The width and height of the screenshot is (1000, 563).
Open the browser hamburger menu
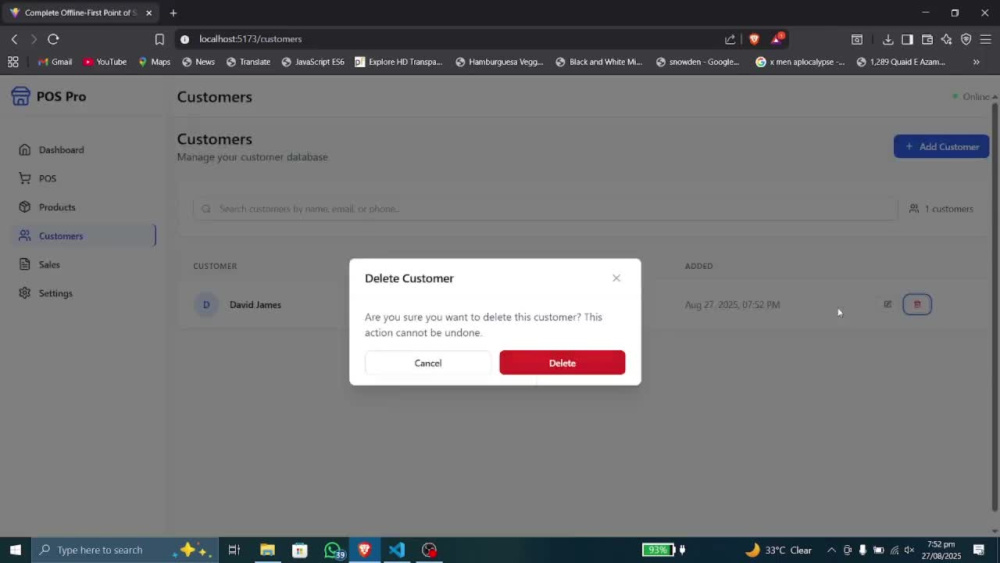tap(986, 40)
